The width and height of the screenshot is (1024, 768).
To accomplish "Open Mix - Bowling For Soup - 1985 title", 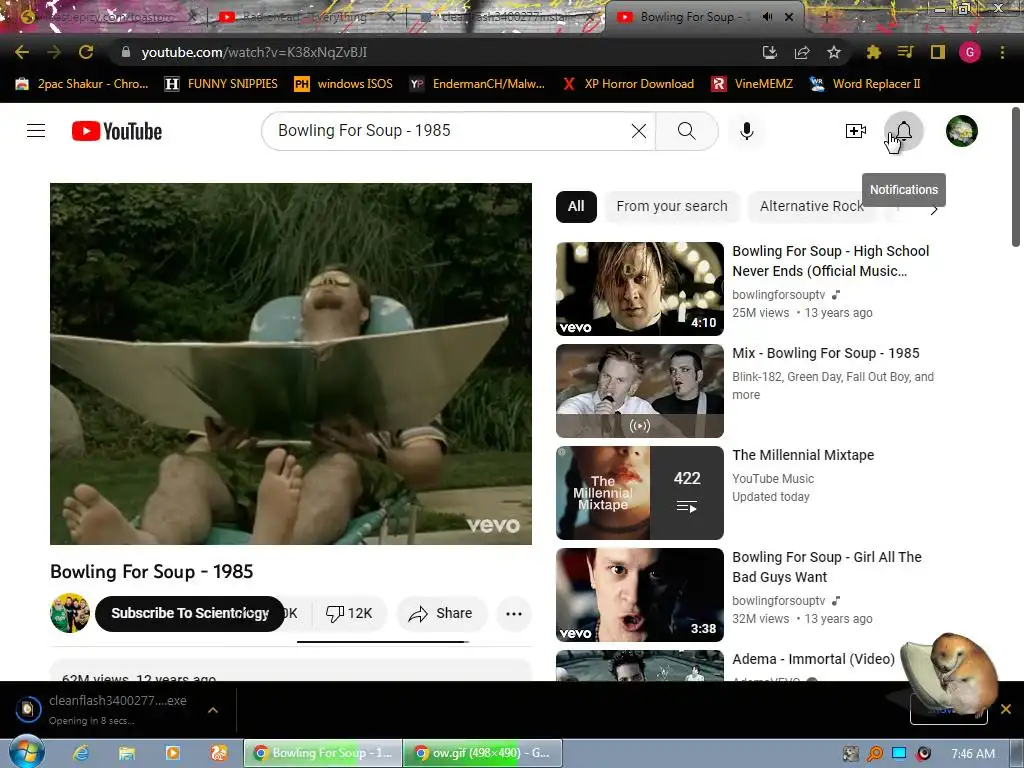I will coord(826,353).
